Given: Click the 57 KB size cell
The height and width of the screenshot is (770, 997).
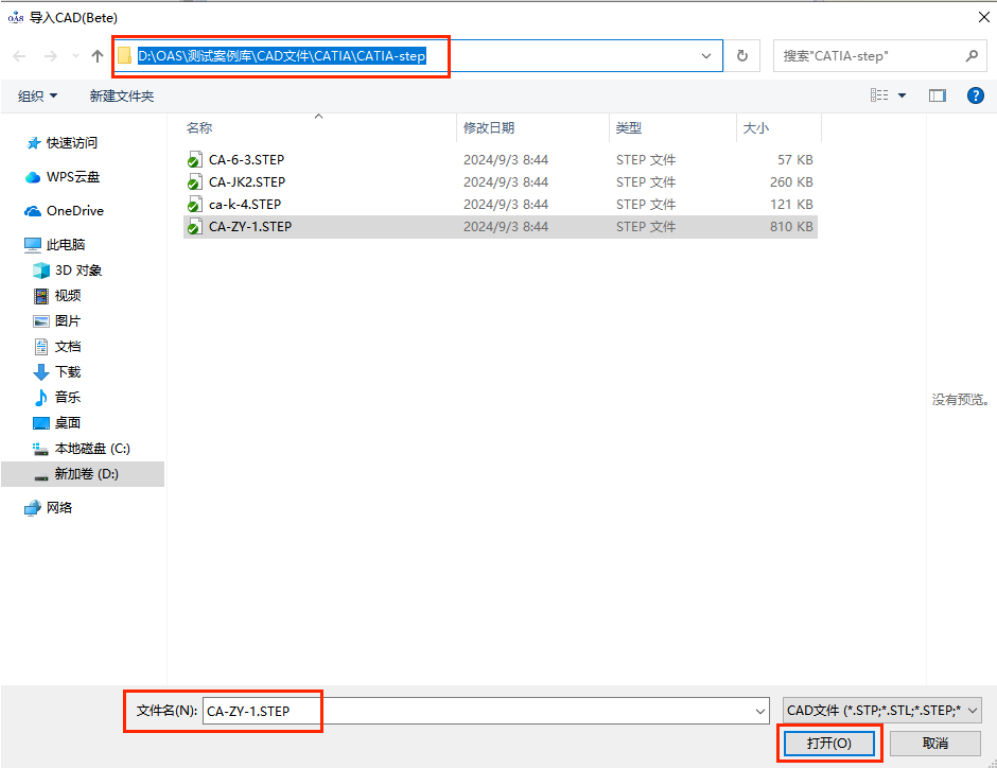Looking at the screenshot, I should coord(795,160).
